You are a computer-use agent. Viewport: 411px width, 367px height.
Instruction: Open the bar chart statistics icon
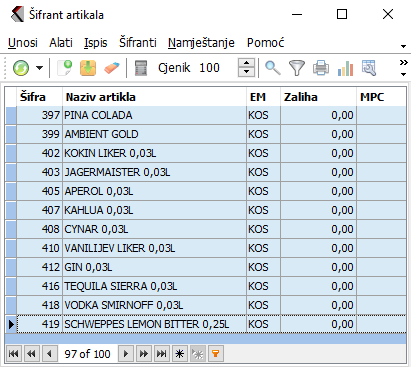point(345,68)
